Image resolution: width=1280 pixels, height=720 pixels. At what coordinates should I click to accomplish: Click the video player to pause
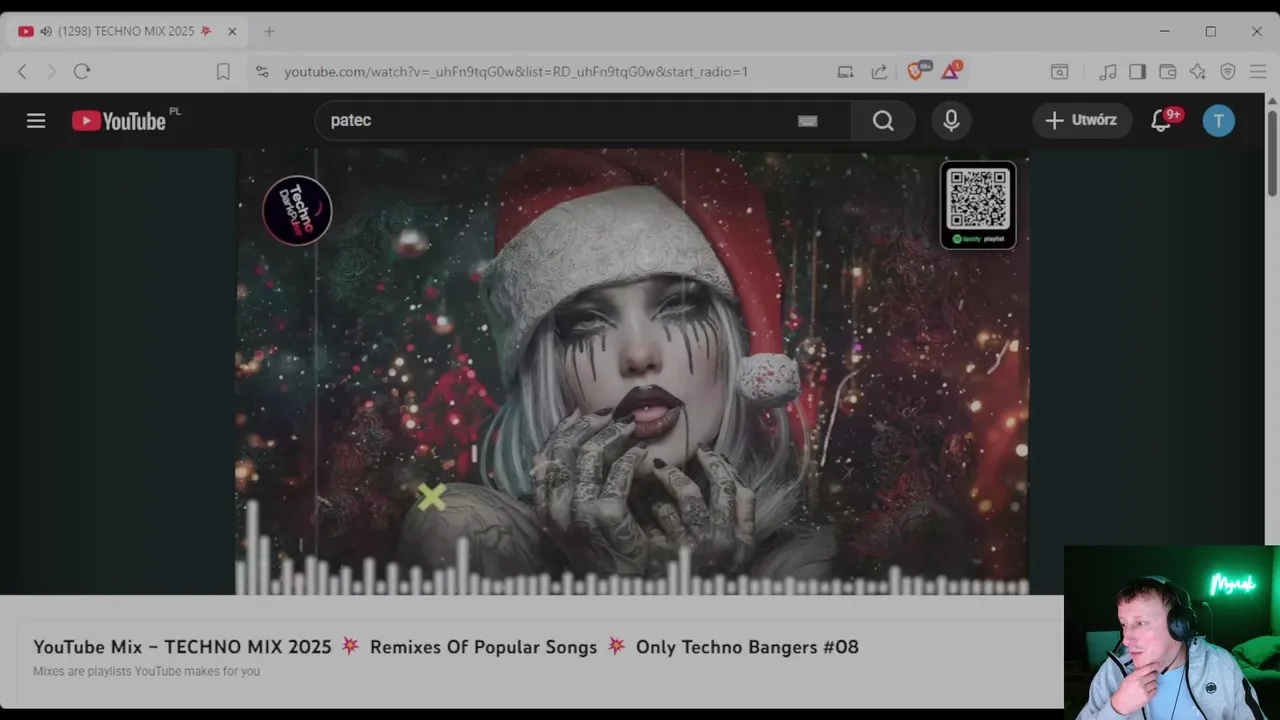point(632,372)
